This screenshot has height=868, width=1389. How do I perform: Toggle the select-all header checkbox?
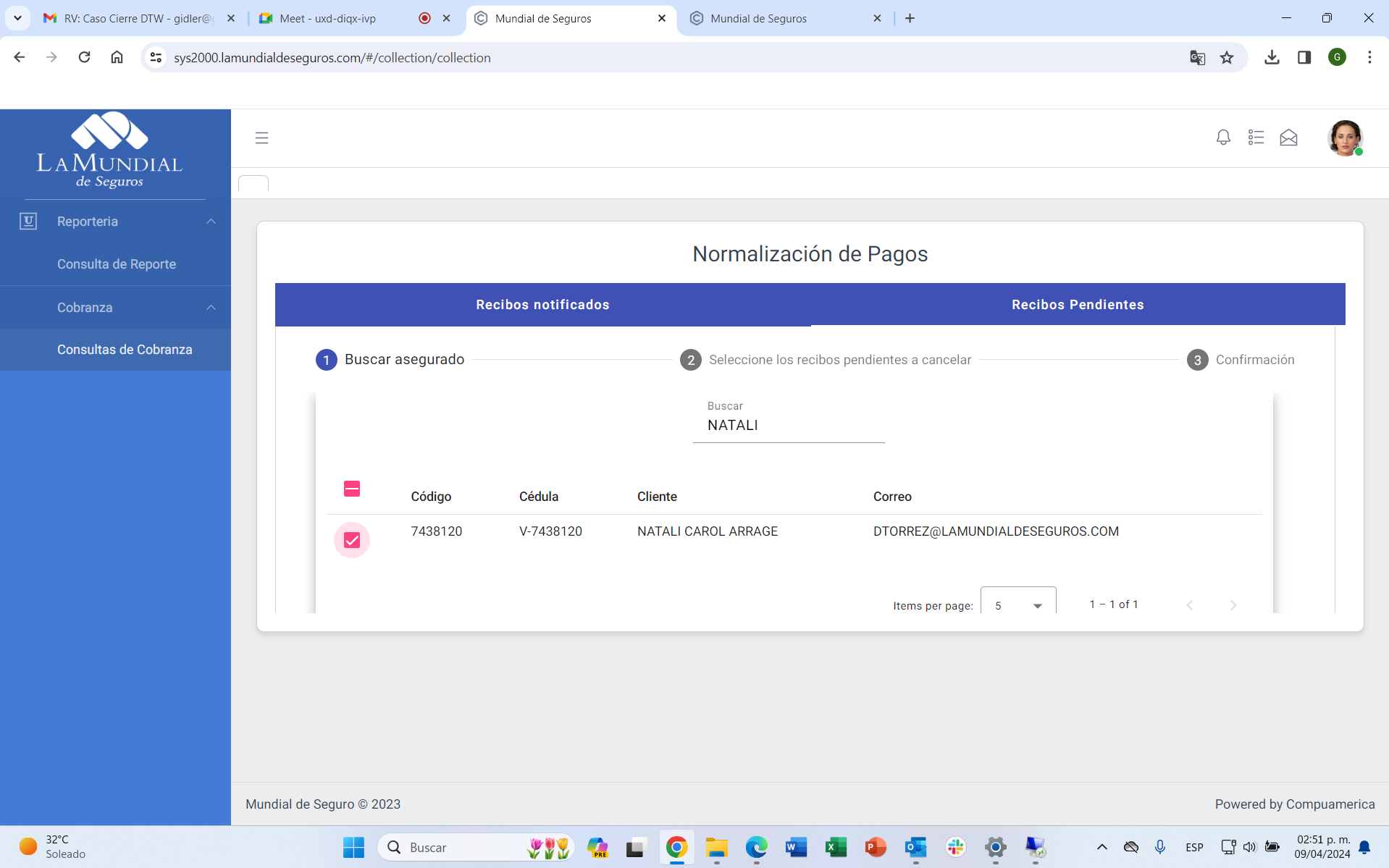[352, 489]
